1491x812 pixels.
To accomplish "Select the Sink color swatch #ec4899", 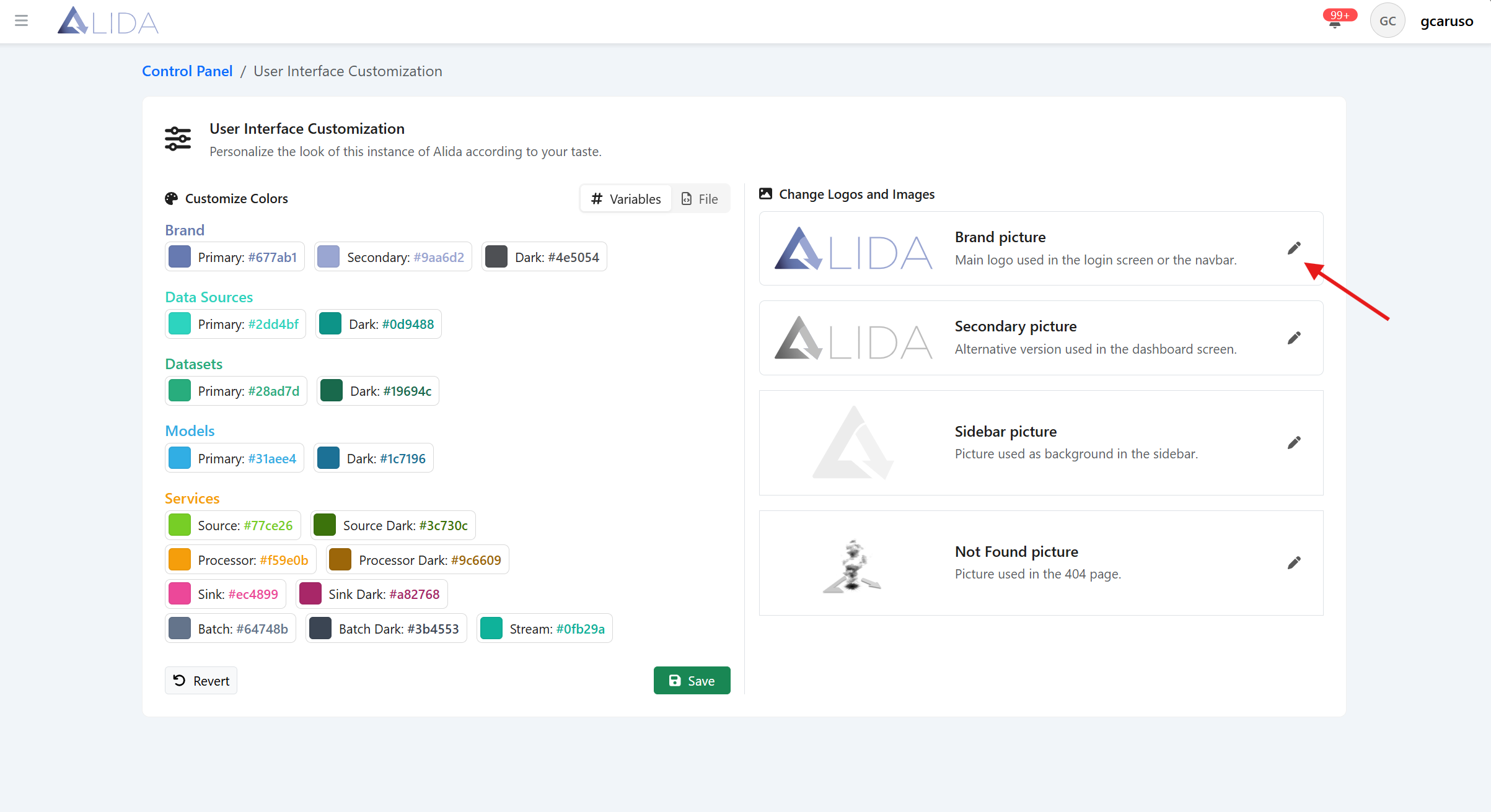I will point(180,594).
